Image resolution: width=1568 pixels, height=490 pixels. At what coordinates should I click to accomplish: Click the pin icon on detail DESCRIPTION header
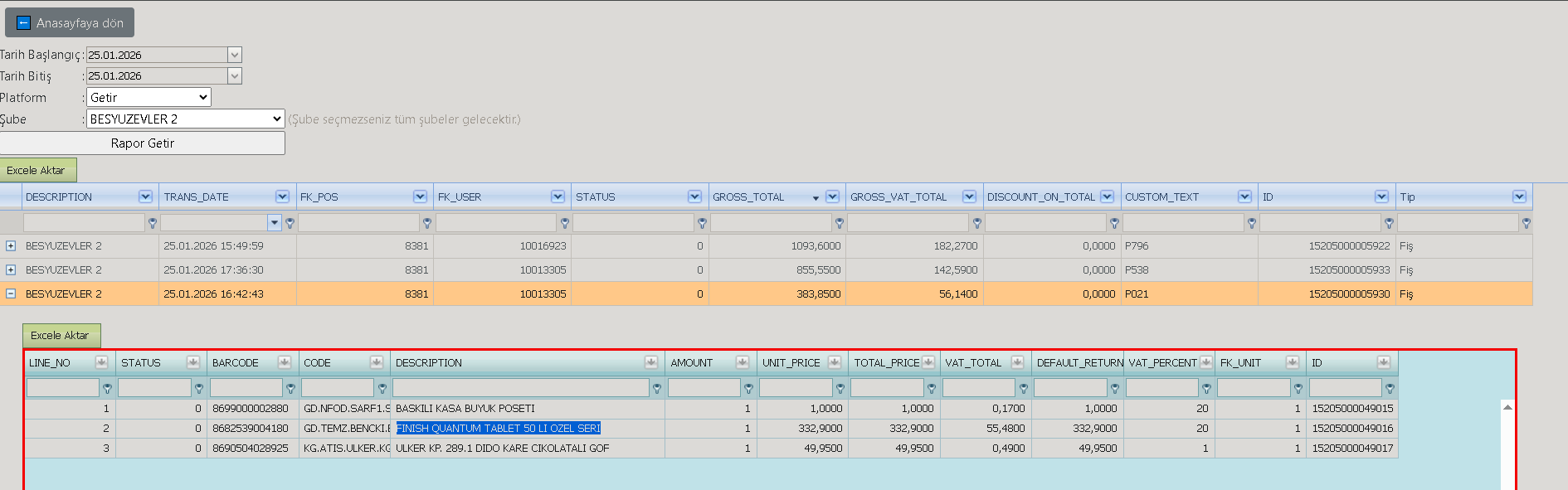[651, 362]
